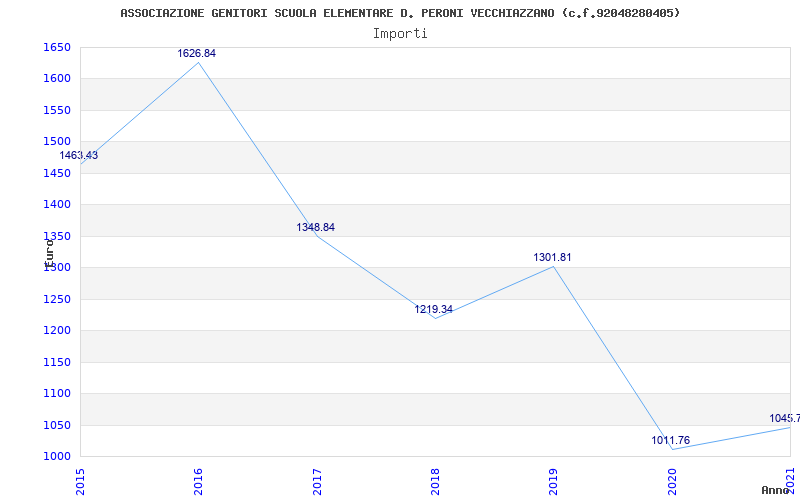800x500 pixels.
Task: Click the data label 1219.34
Action: (433, 309)
